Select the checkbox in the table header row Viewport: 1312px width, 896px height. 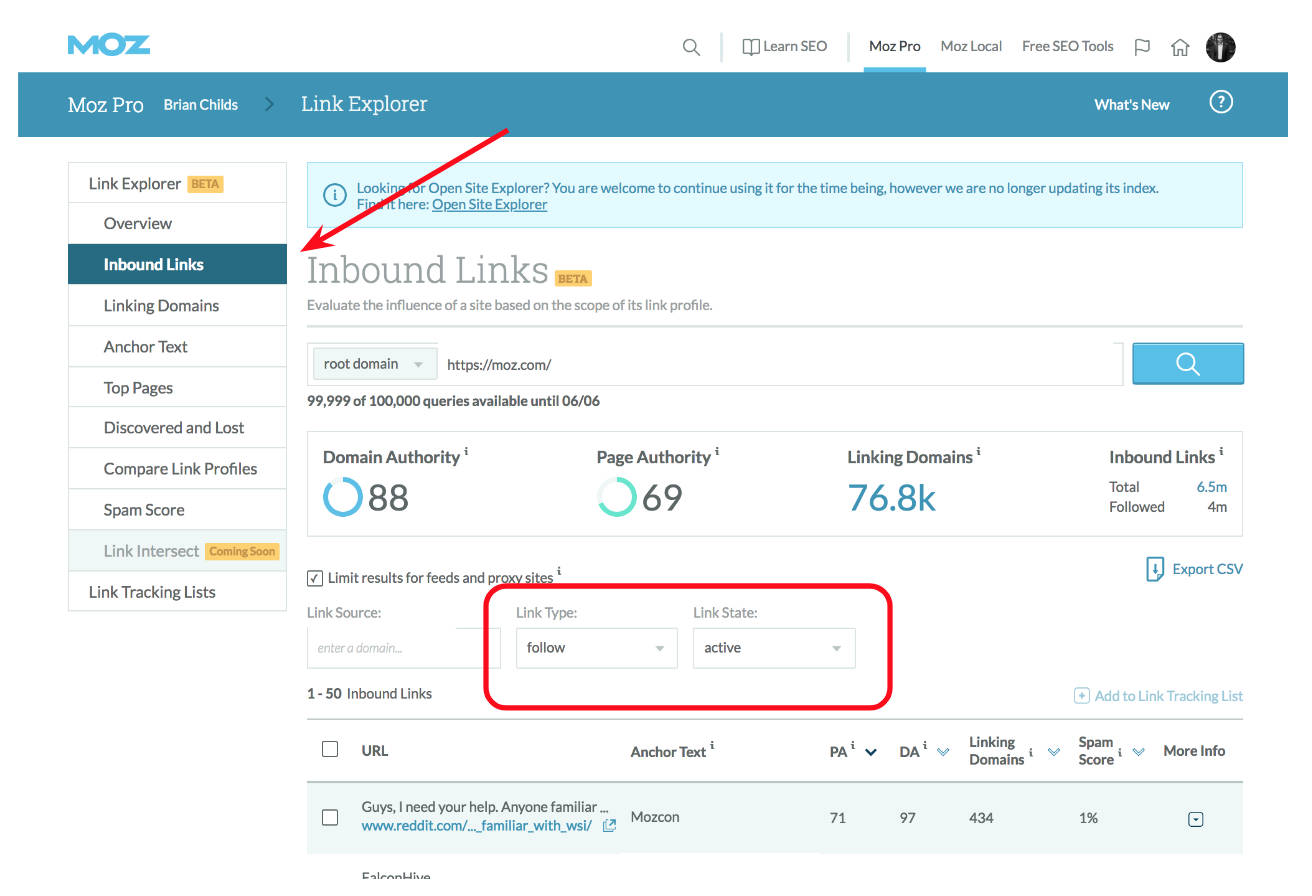(330, 748)
